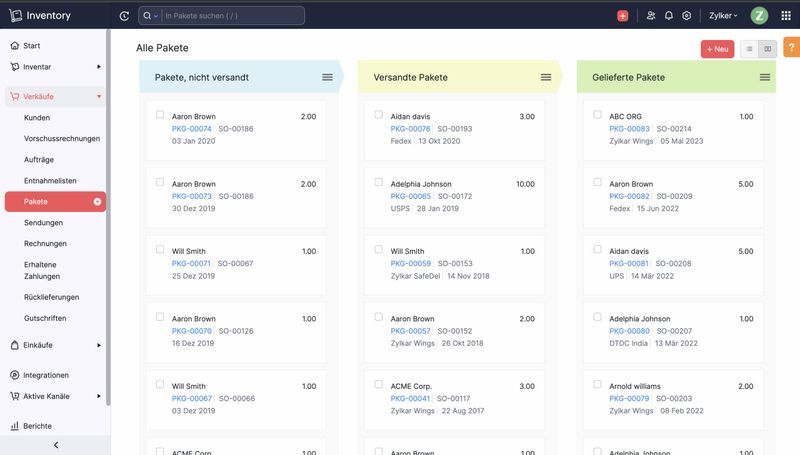Open Aufträge in the sidebar
800x455 pixels.
point(39,159)
